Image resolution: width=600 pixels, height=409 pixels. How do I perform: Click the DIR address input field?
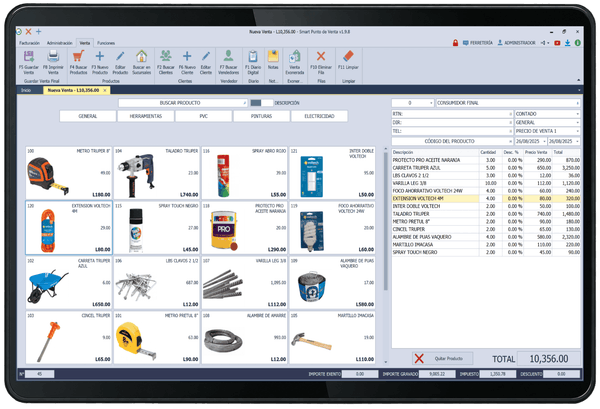pos(452,122)
